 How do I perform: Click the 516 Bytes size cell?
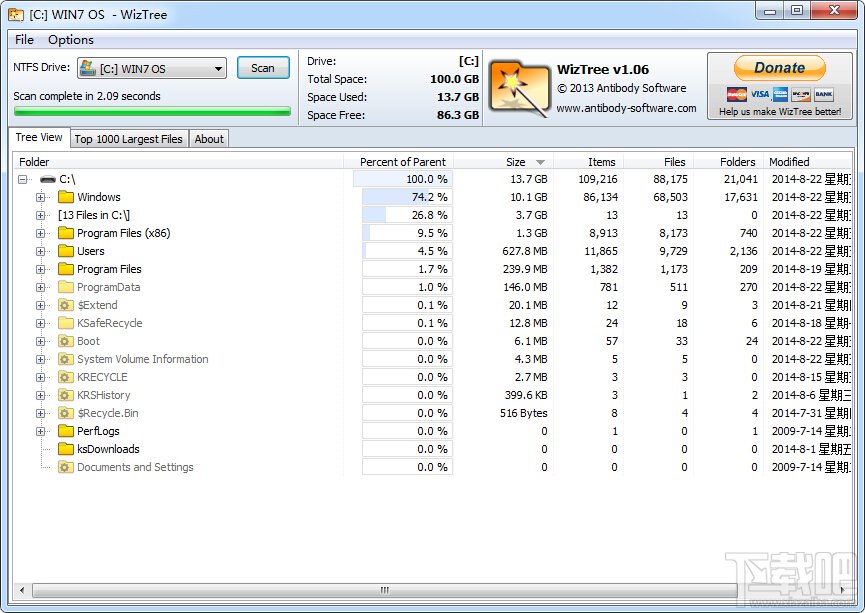[x=524, y=413]
